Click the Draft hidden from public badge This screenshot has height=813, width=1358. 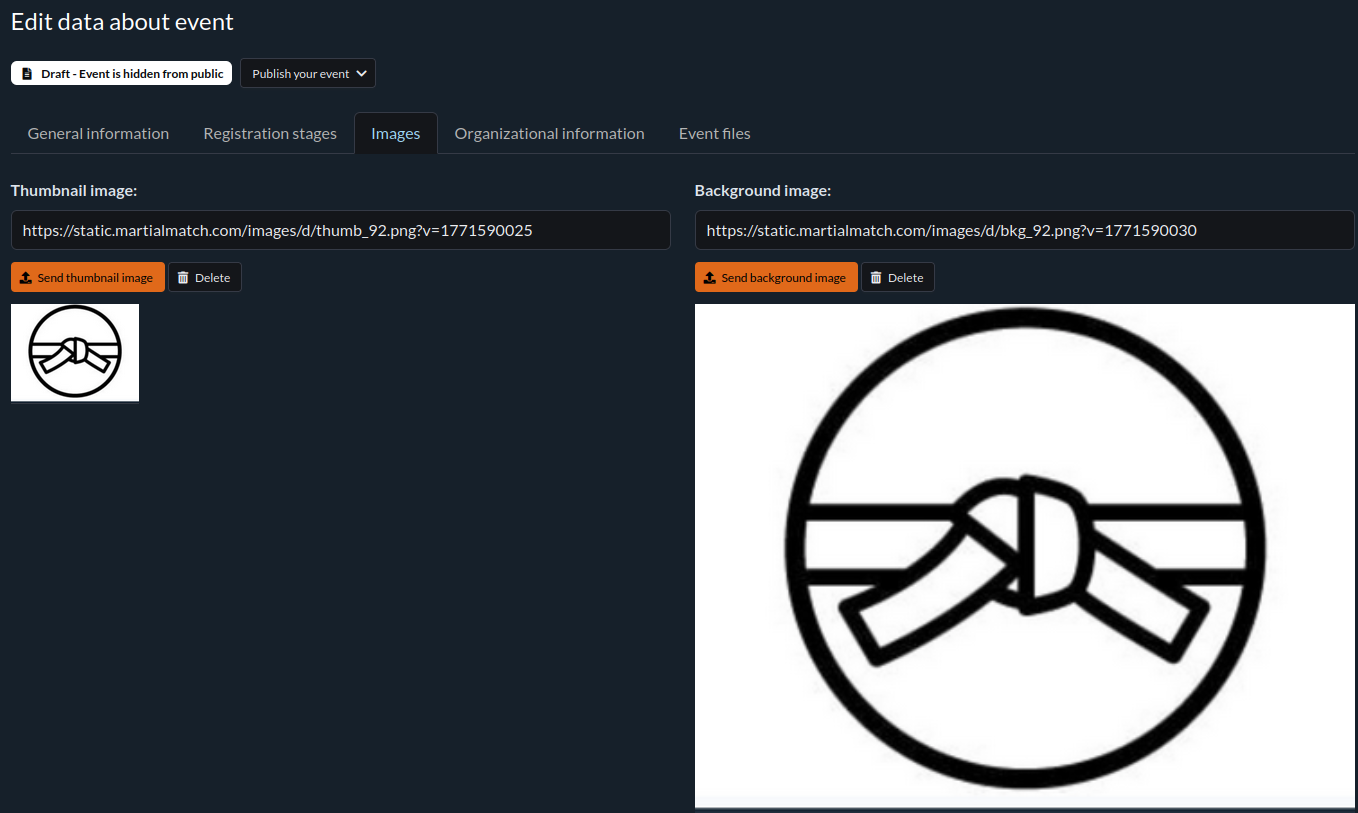[x=121, y=74]
